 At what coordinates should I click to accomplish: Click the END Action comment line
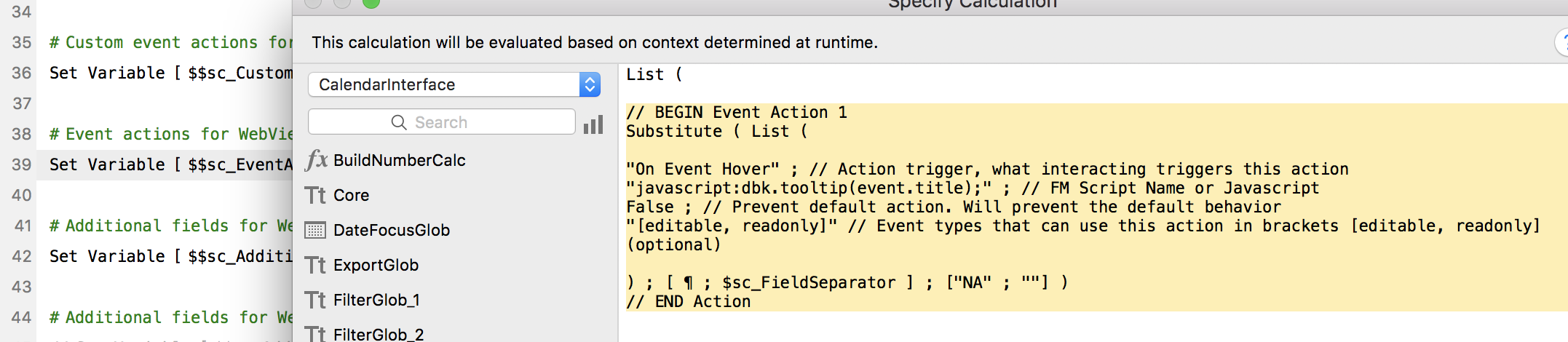pos(688,301)
